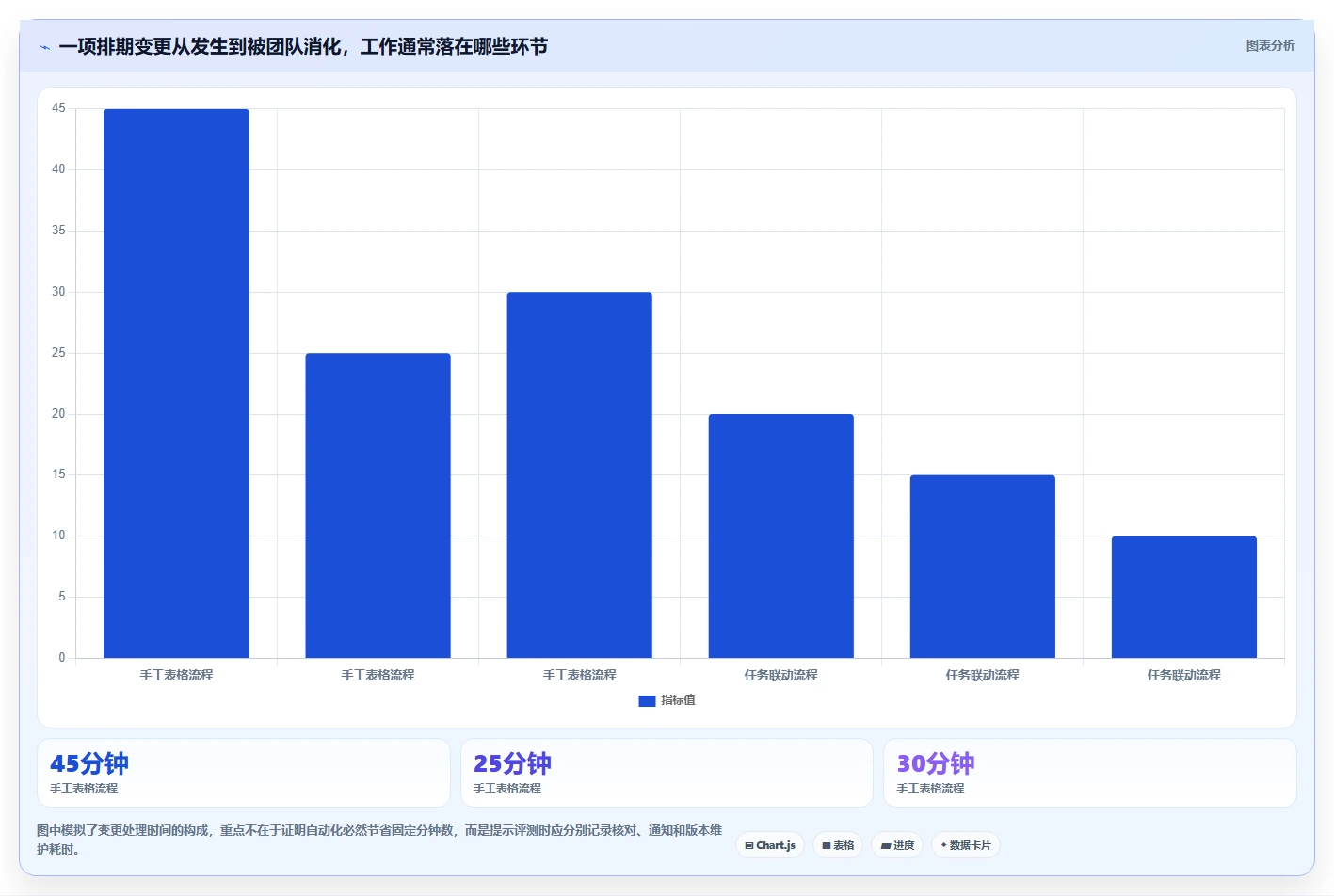Screen dimensions: 1334x896
Task: Click the y-axis label 35
Action: point(58,231)
